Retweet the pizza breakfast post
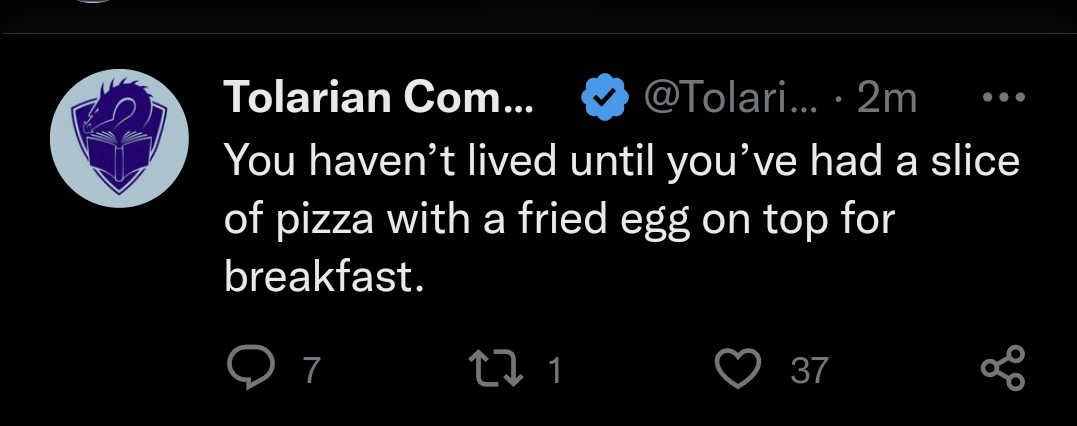 coord(496,368)
